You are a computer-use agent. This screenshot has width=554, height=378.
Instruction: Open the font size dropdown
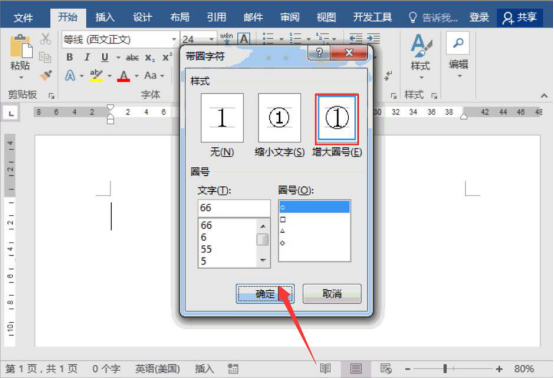point(211,39)
